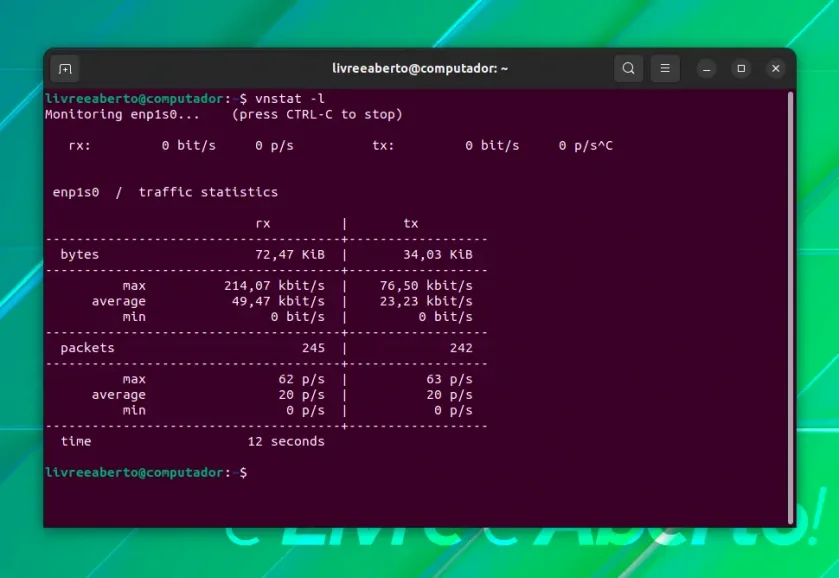This screenshot has width=840, height=578.
Task: Click the rx bytes value 72,47 KiB
Action: 290,254
